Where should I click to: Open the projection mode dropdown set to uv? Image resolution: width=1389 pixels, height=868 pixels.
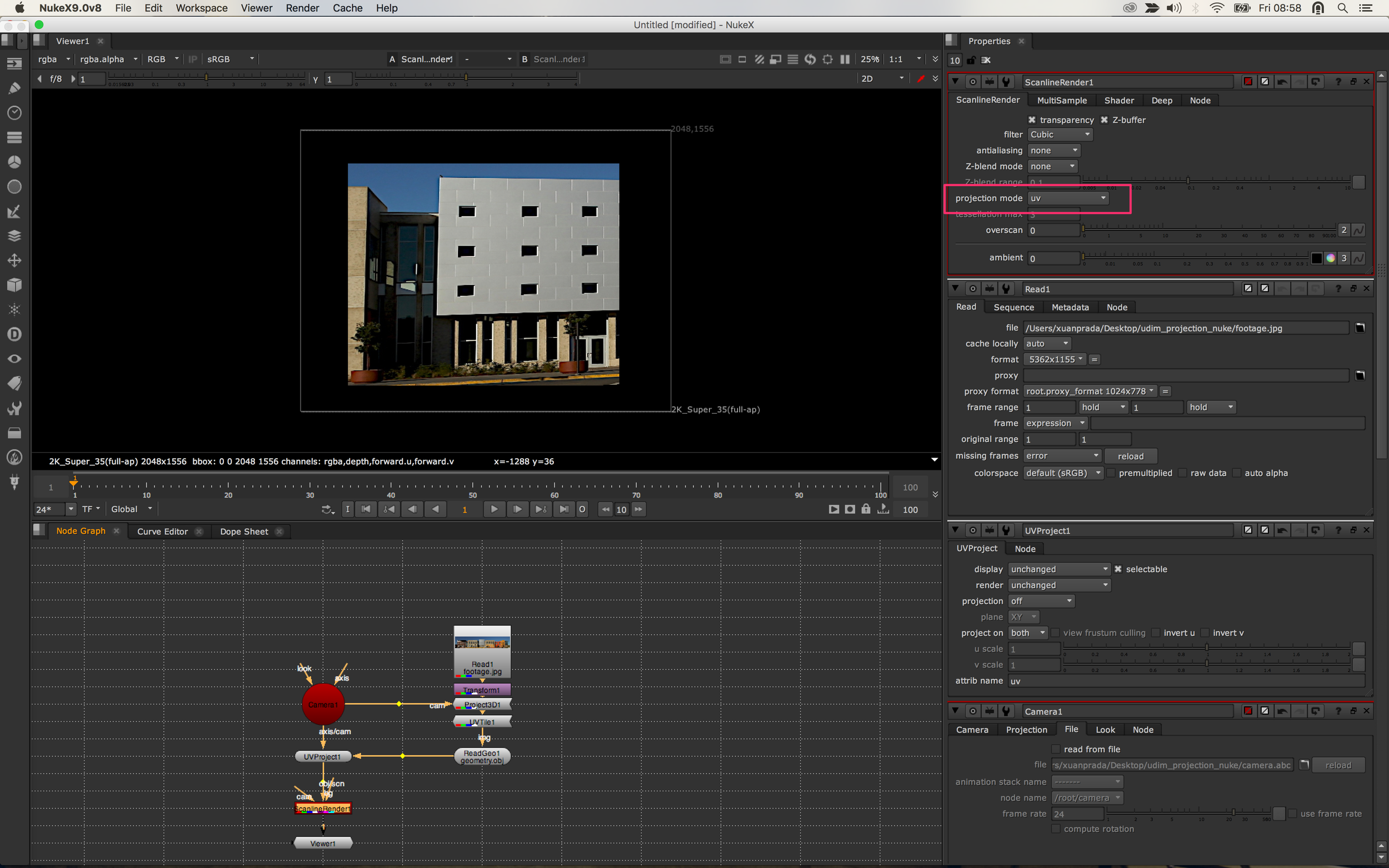1067,198
